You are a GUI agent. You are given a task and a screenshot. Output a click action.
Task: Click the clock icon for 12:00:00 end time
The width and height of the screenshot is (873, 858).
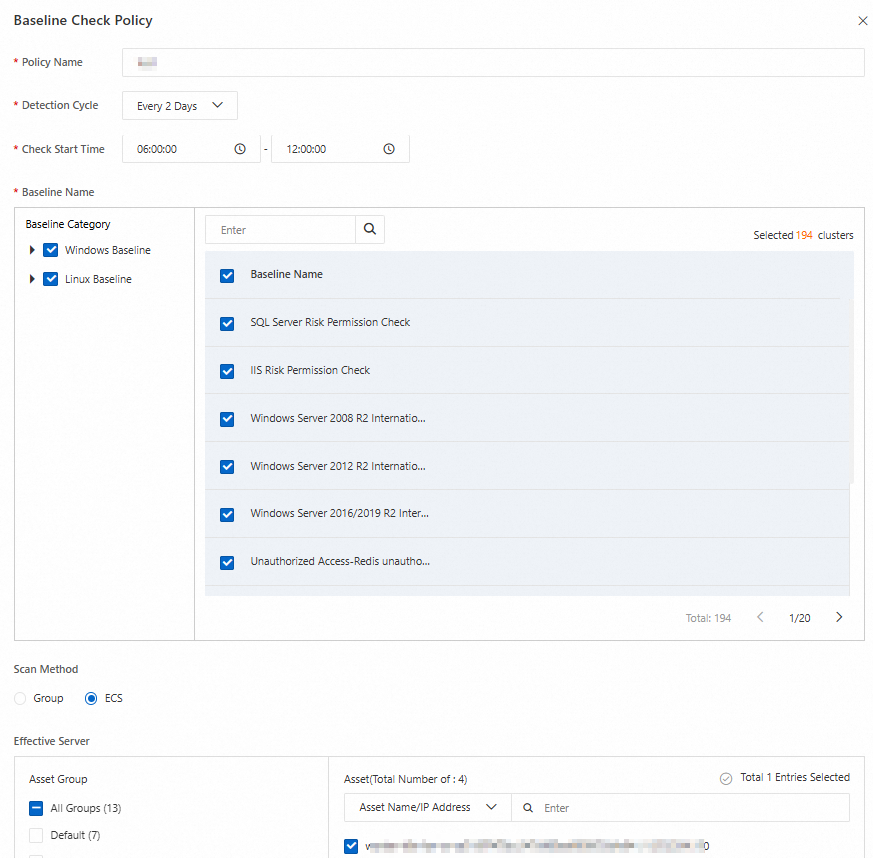pyautogui.click(x=389, y=149)
